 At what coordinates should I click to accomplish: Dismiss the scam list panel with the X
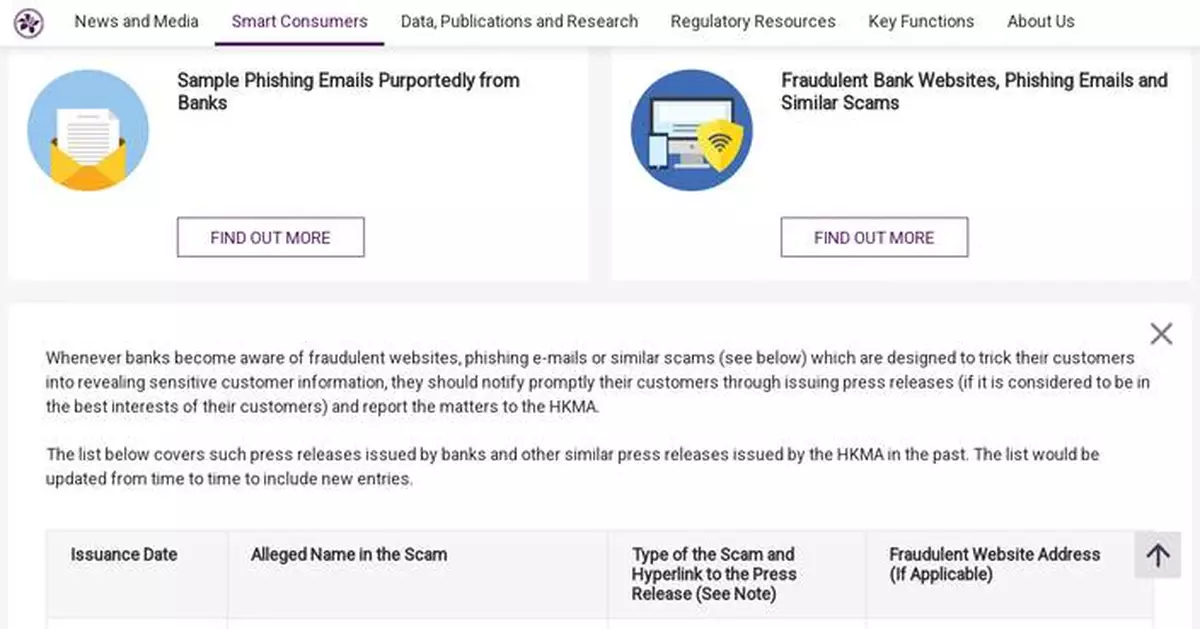point(1161,333)
